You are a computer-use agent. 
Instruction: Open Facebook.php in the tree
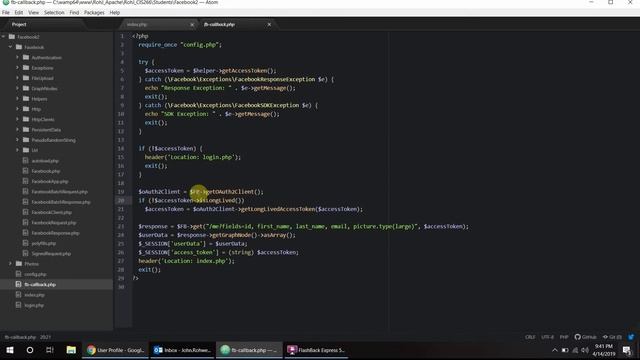[x=46, y=171]
